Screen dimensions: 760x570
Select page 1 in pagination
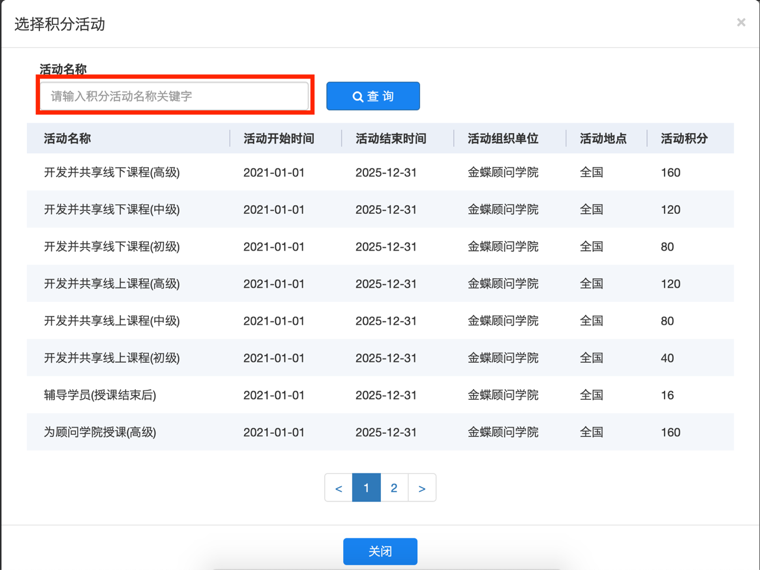point(366,488)
